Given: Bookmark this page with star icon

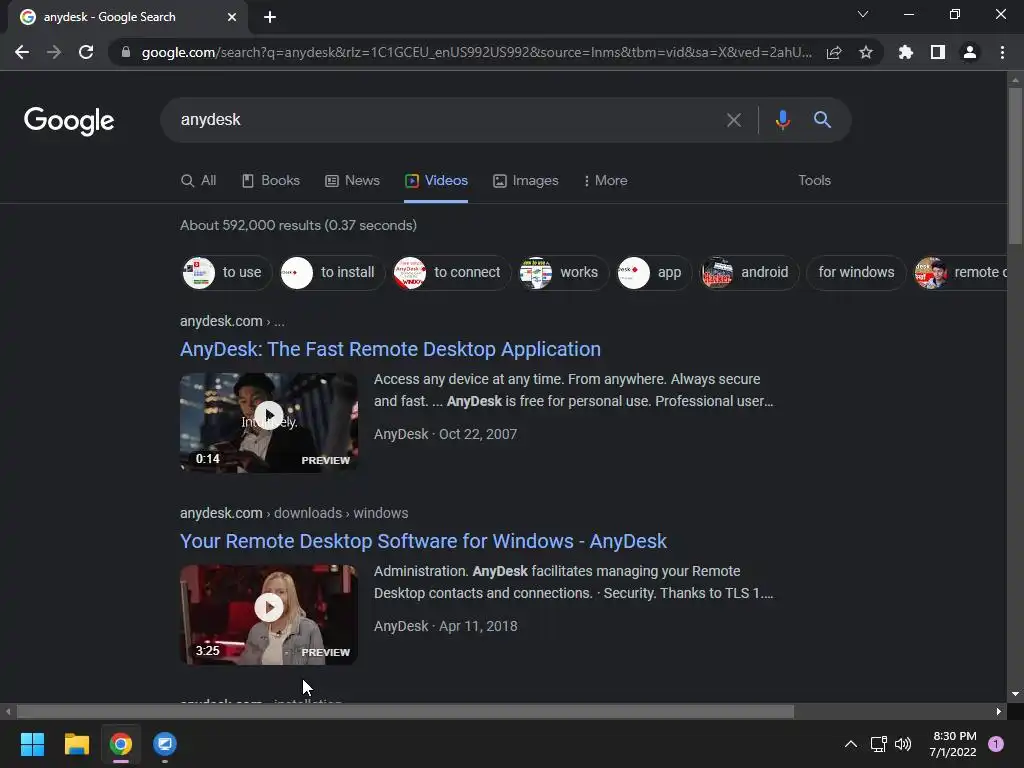Looking at the screenshot, I should (866, 52).
